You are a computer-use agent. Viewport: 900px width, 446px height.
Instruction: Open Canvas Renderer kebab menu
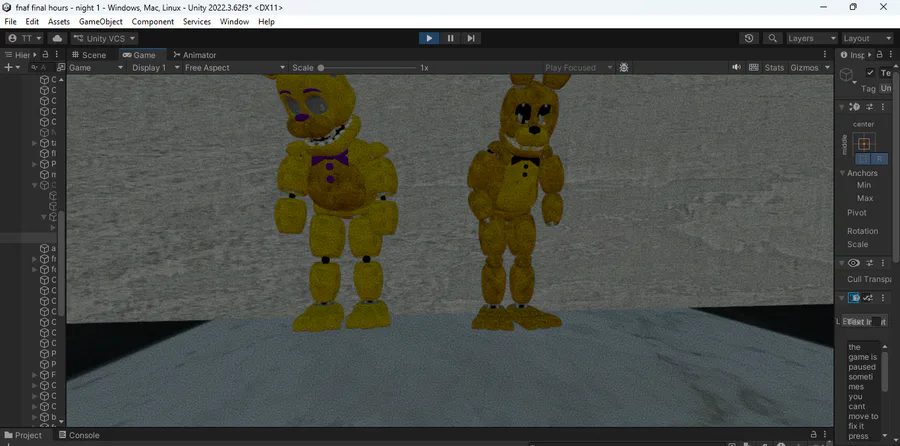(883, 263)
